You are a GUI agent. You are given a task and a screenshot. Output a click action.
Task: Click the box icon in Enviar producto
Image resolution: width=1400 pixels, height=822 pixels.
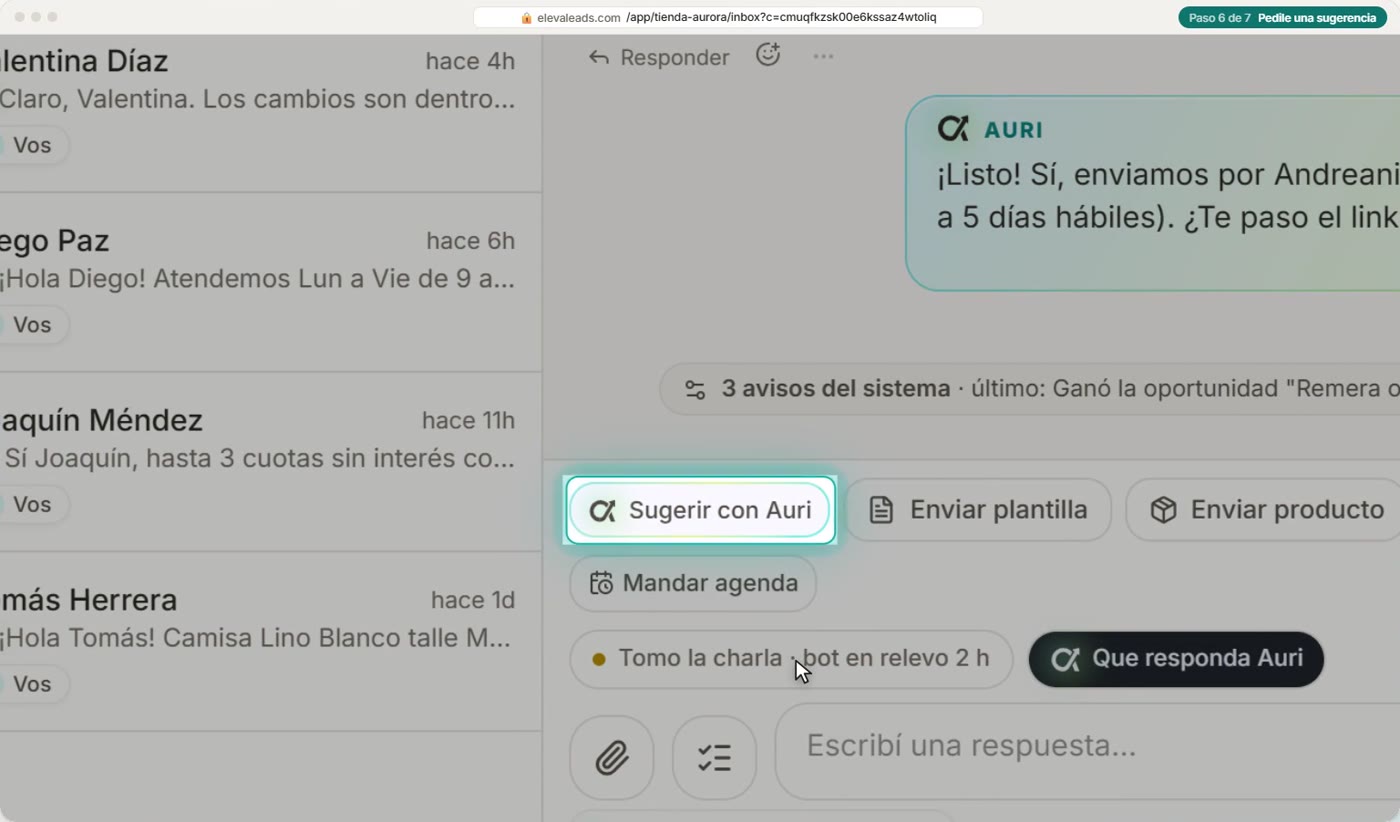[x=1163, y=510]
